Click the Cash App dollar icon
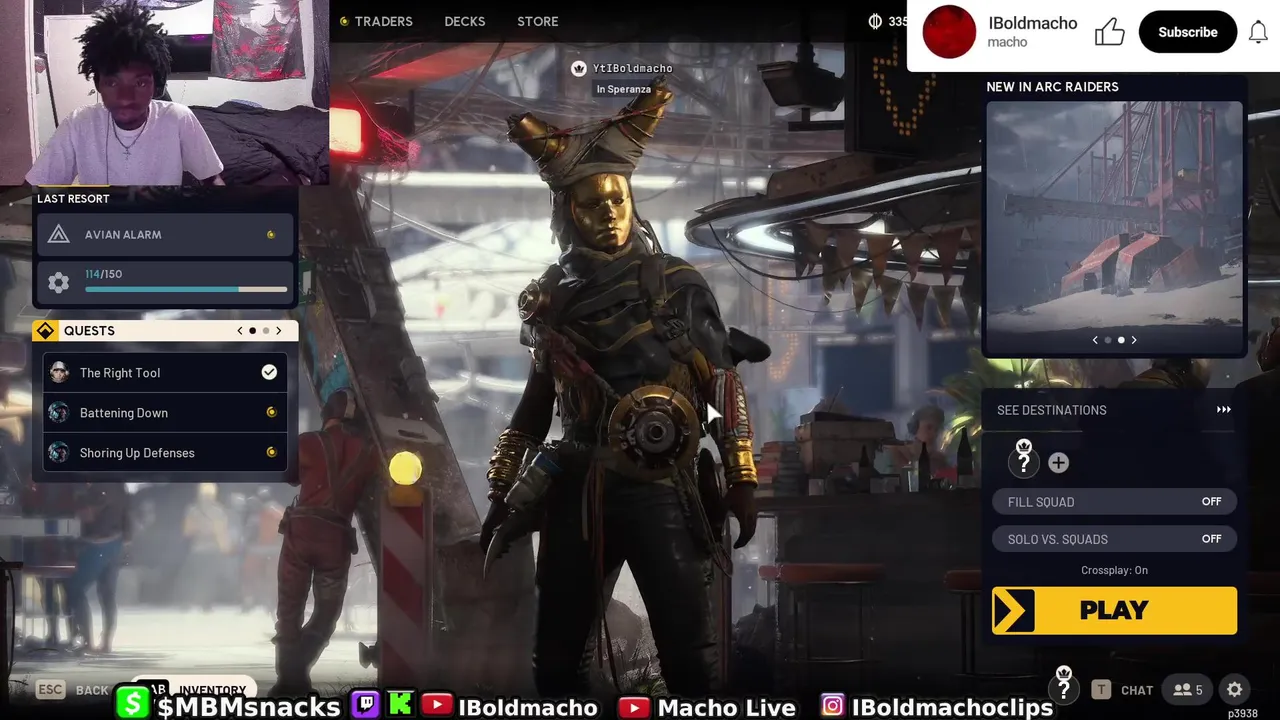This screenshot has height=720, width=1280. click(132, 704)
